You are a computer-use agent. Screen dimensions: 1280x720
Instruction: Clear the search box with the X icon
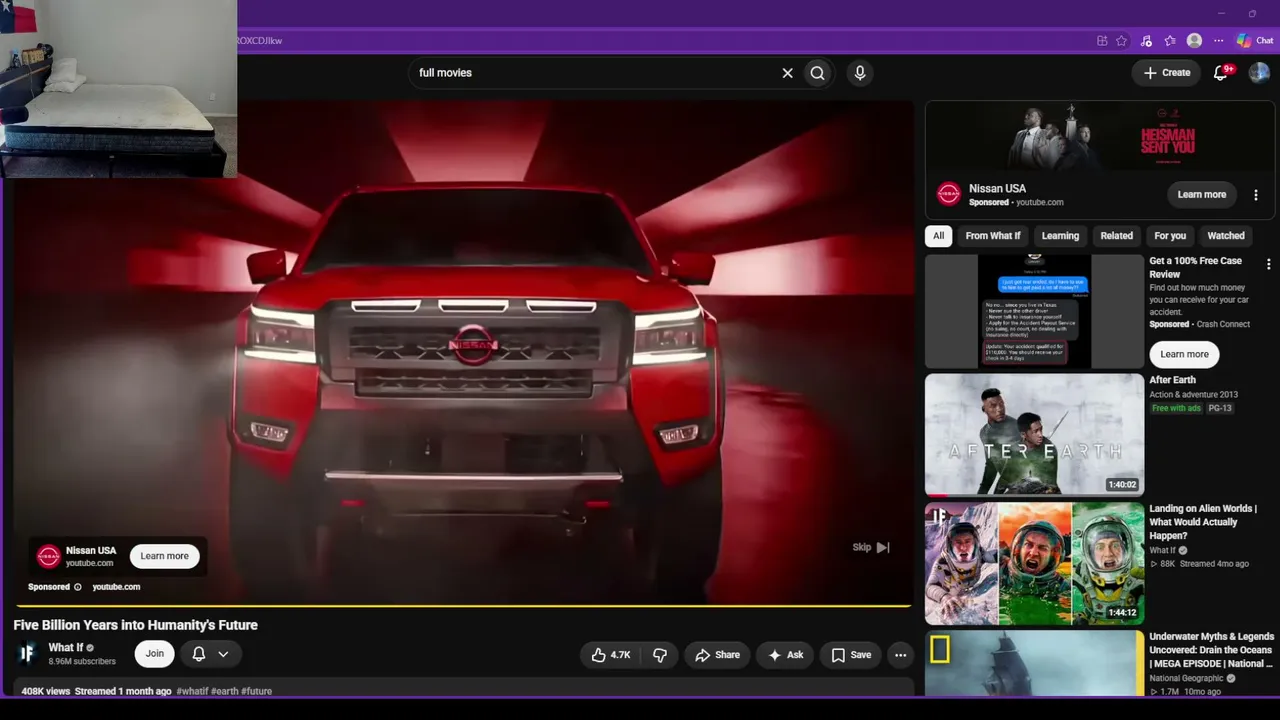coord(787,73)
